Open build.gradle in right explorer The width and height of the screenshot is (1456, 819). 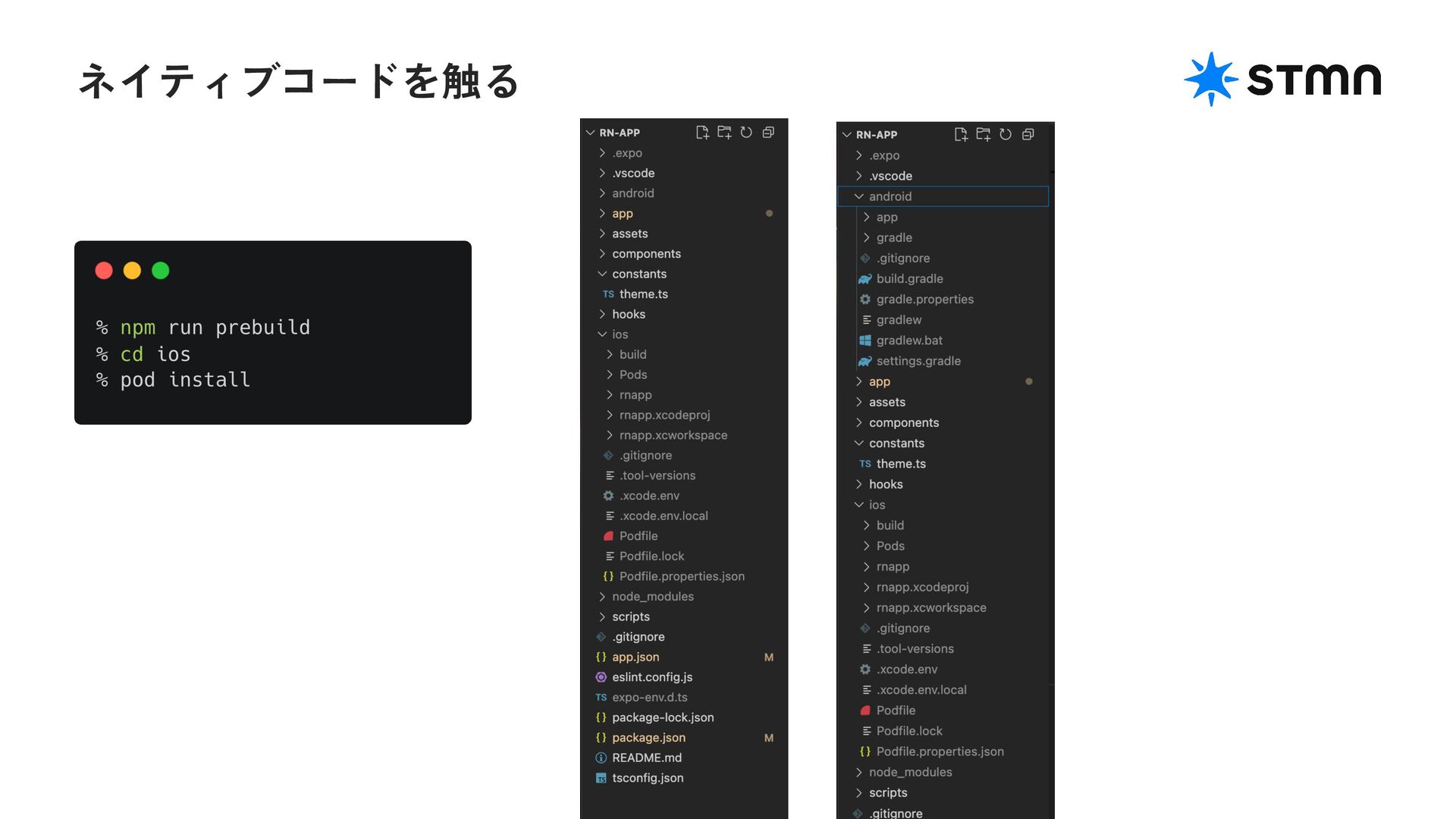(909, 279)
